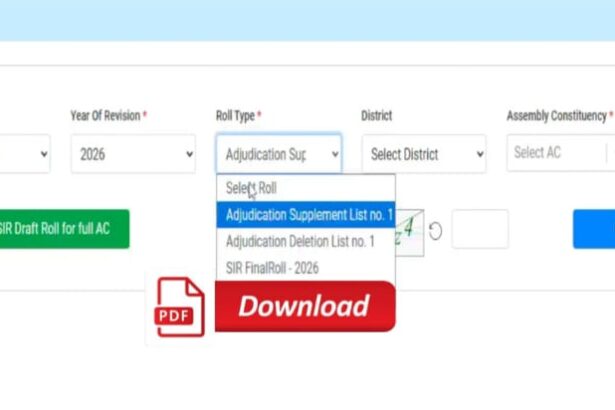Image resolution: width=615 pixels, height=410 pixels.
Task: Open the partially visible leftmost dropdown
Action: tap(24, 154)
